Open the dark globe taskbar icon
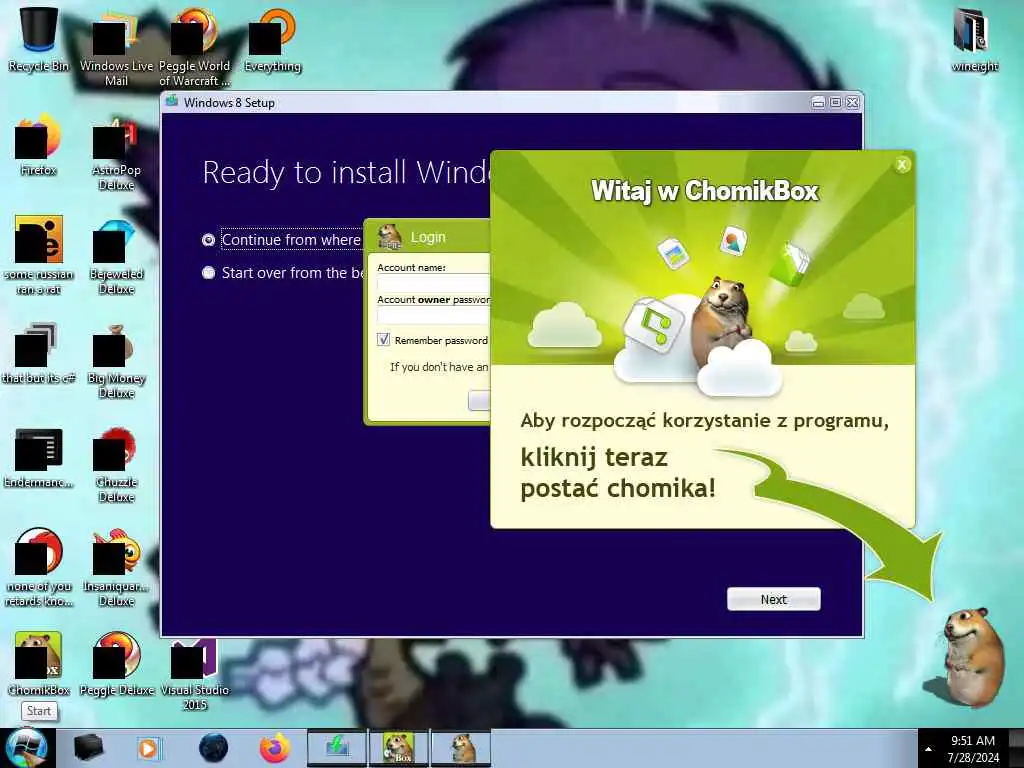 pyautogui.click(x=214, y=748)
